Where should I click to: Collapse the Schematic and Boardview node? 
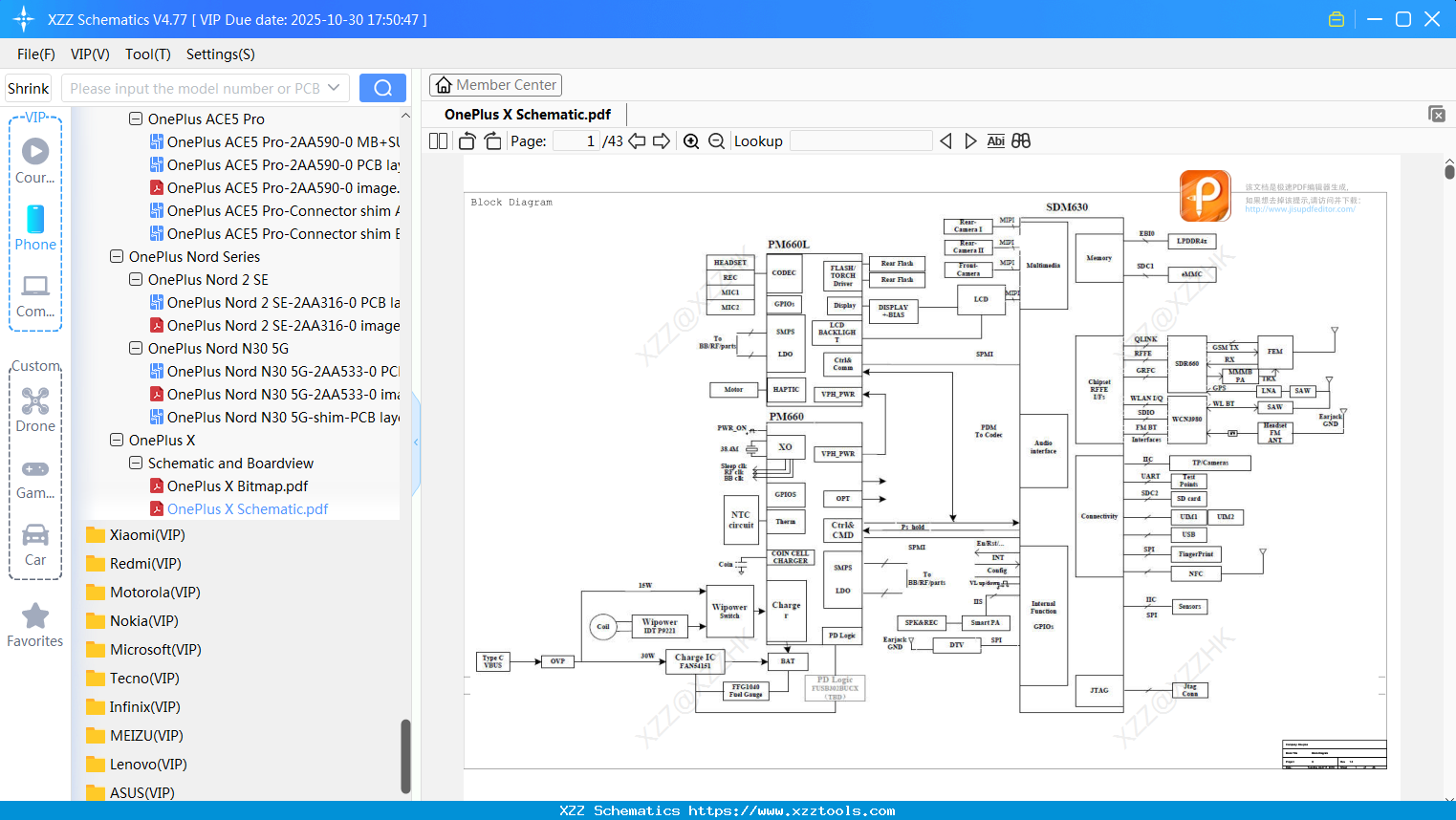pyautogui.click(x=136, y=463)
